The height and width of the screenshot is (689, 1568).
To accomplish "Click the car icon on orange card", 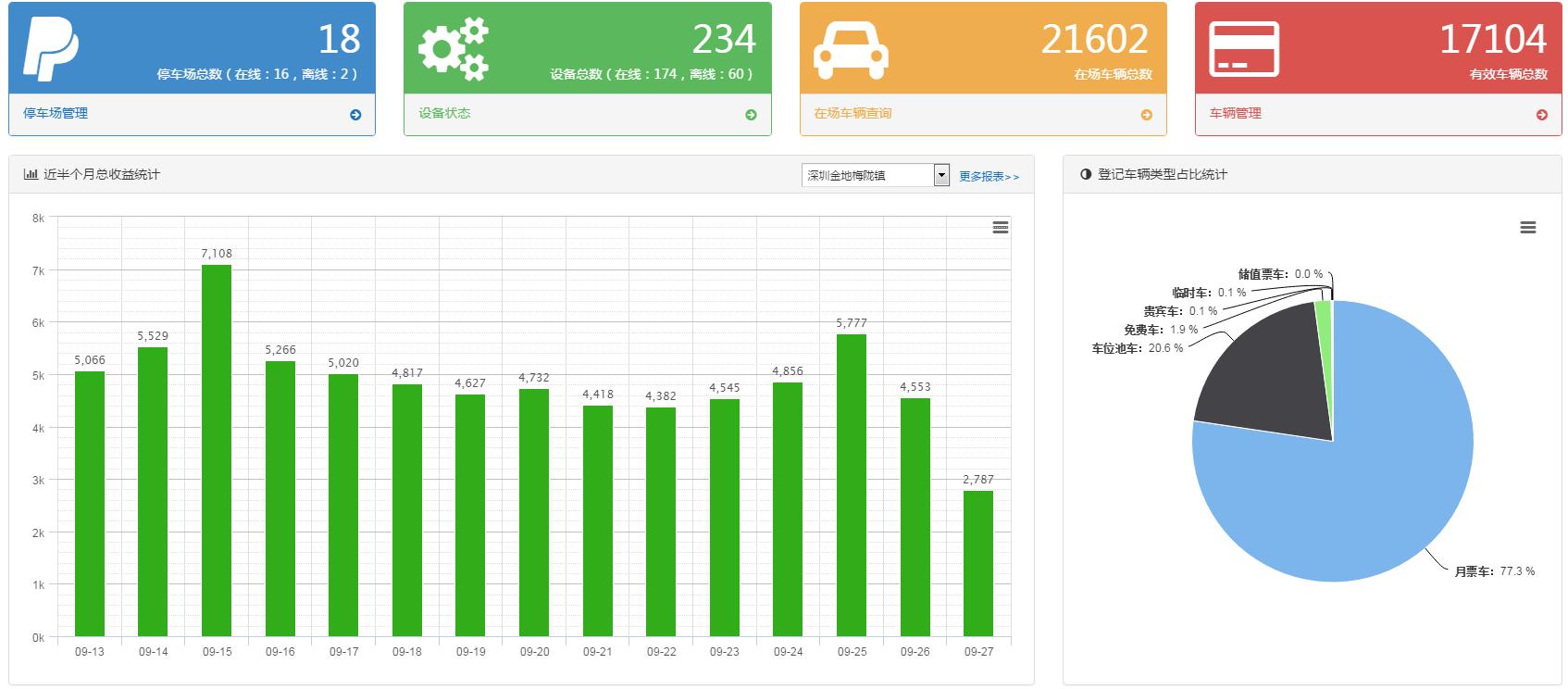I will point(851,50).
